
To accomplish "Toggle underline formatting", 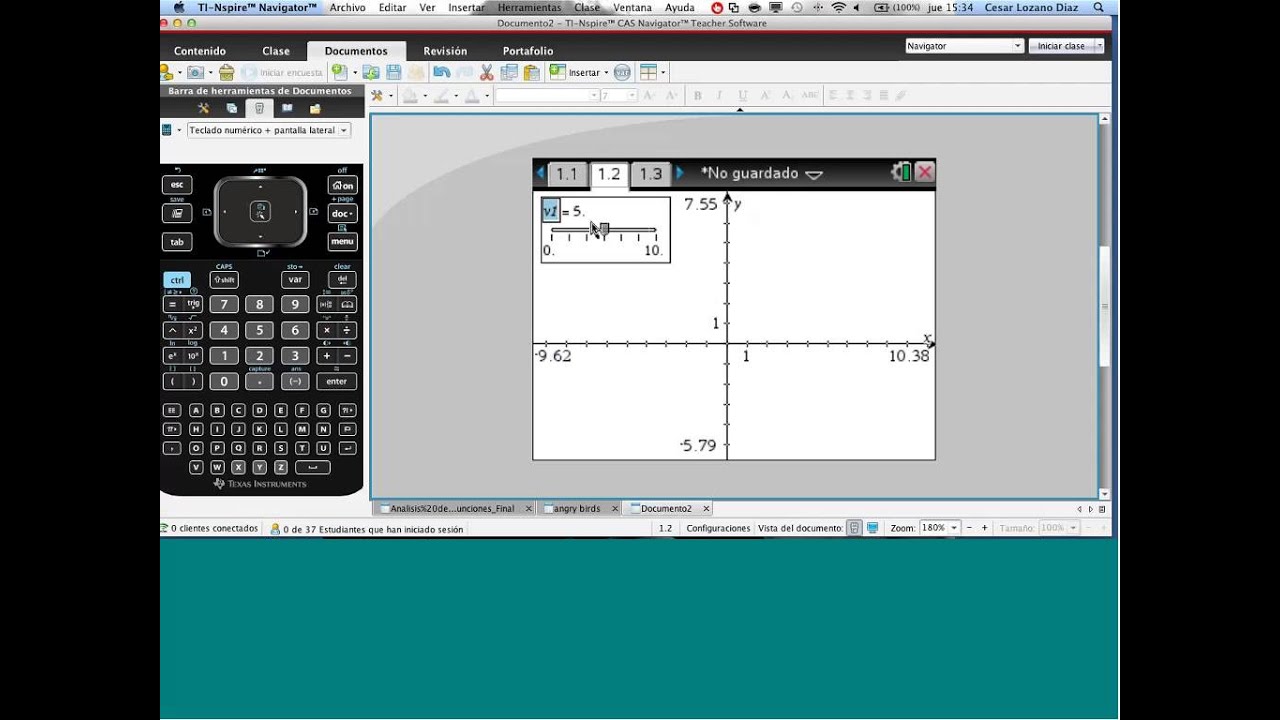I will (x=742, y=96).
